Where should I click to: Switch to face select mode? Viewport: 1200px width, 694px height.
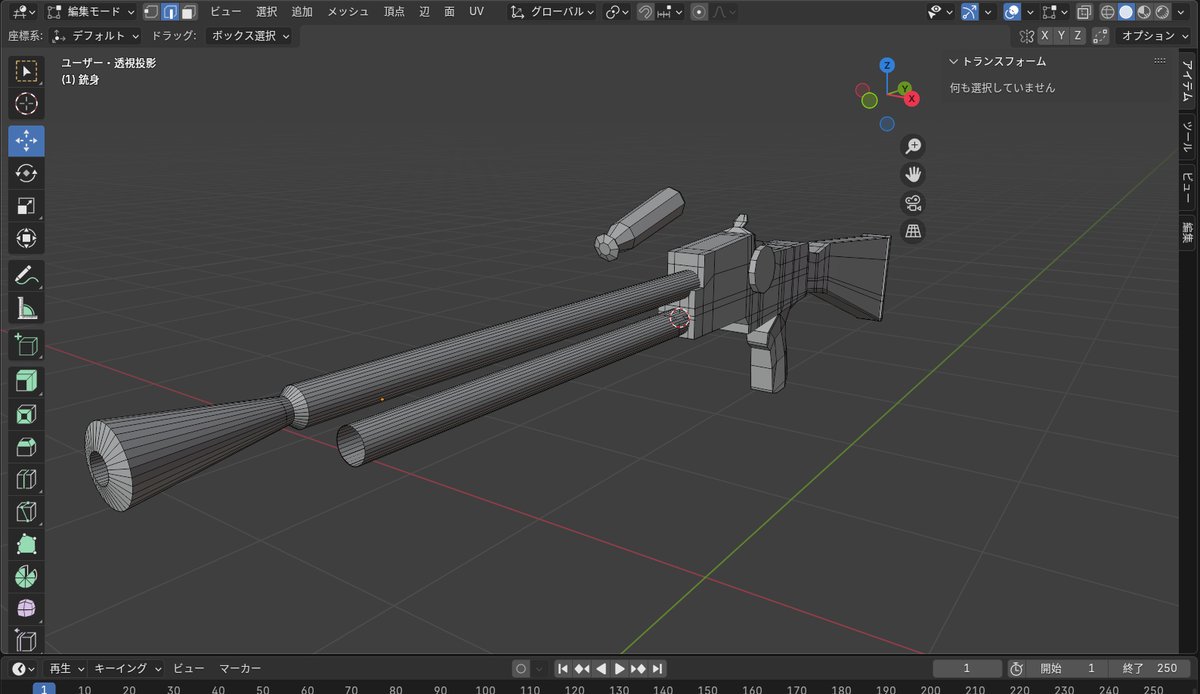coord(189,12)
